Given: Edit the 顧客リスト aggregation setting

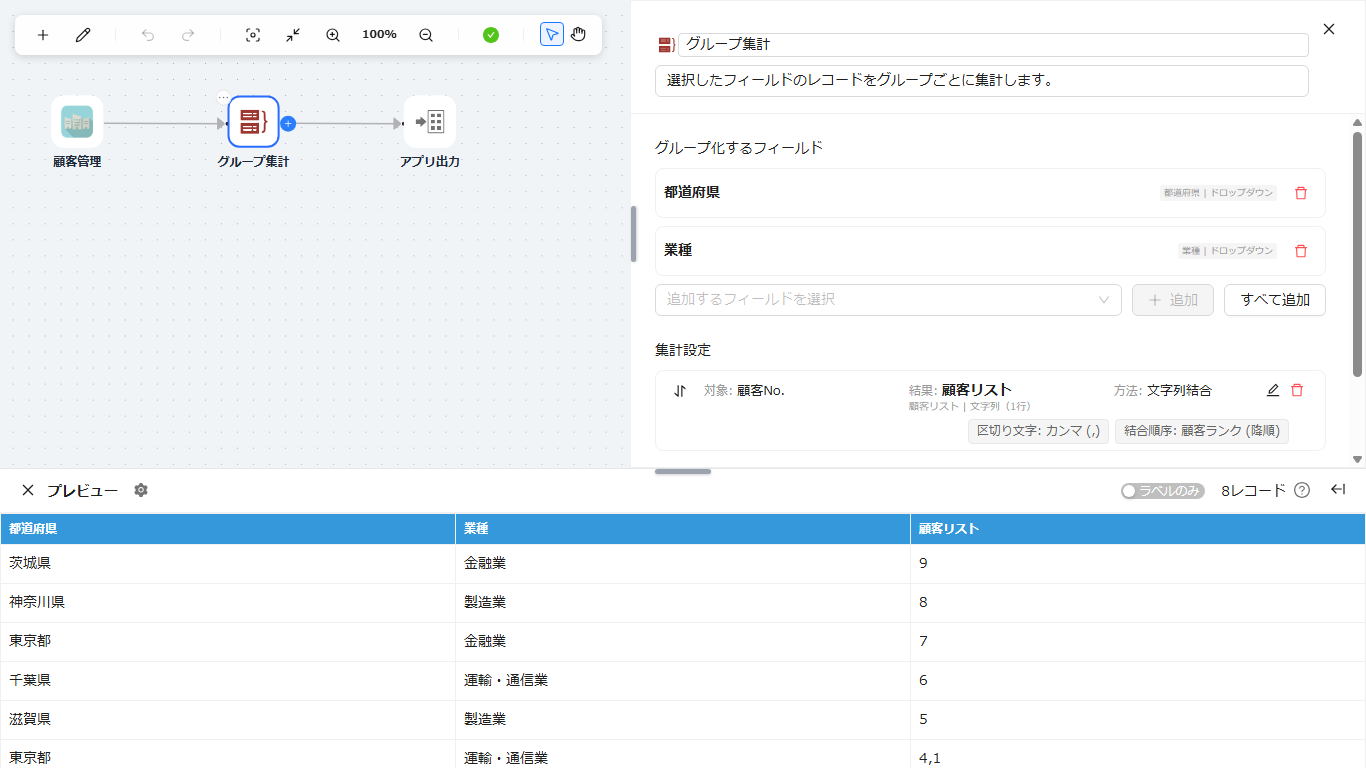Looking at the screenshot, I should 1273,390.
